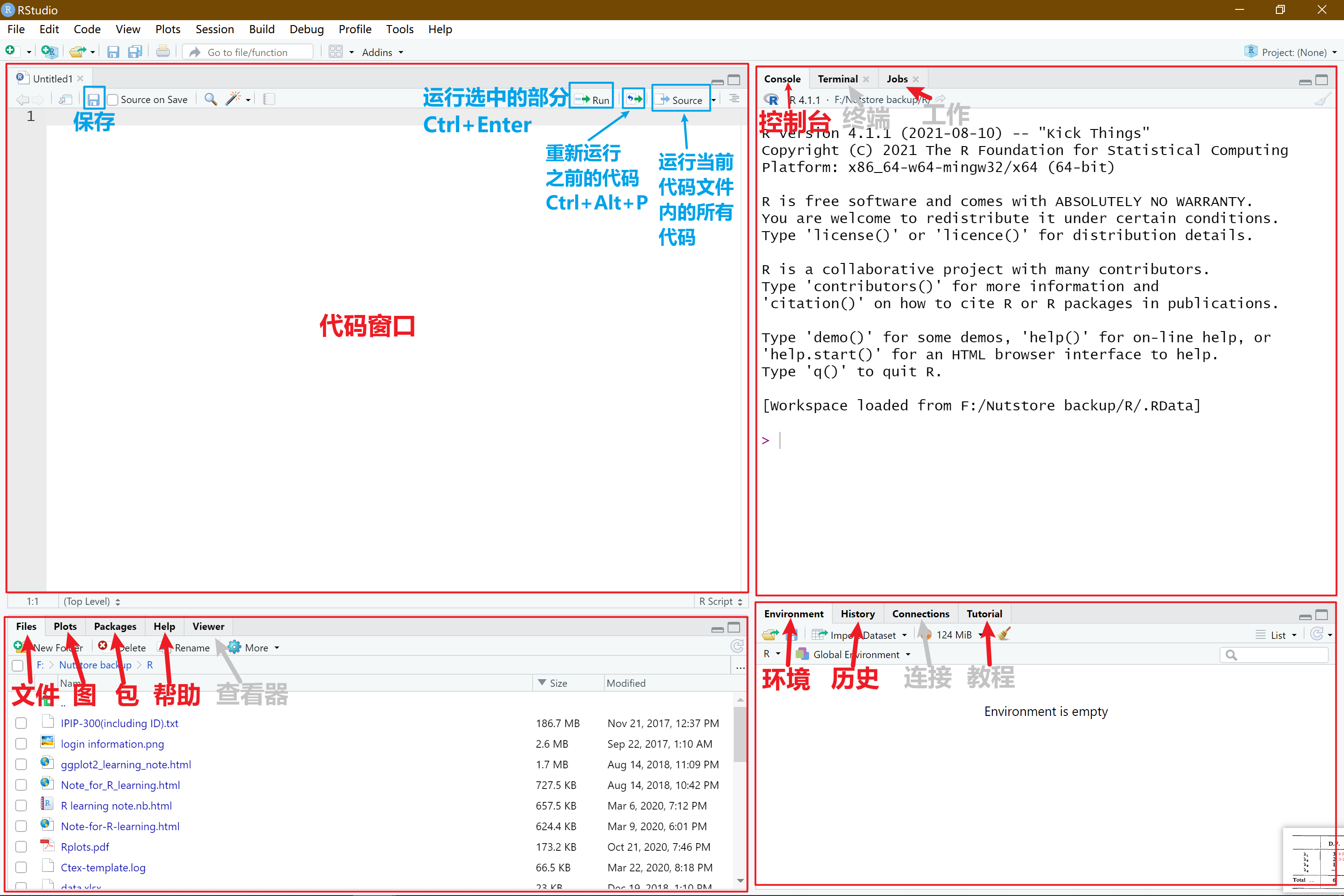Click the compile report notebook icon
This screenshot has width=1344, height=896.
point(268,98)
